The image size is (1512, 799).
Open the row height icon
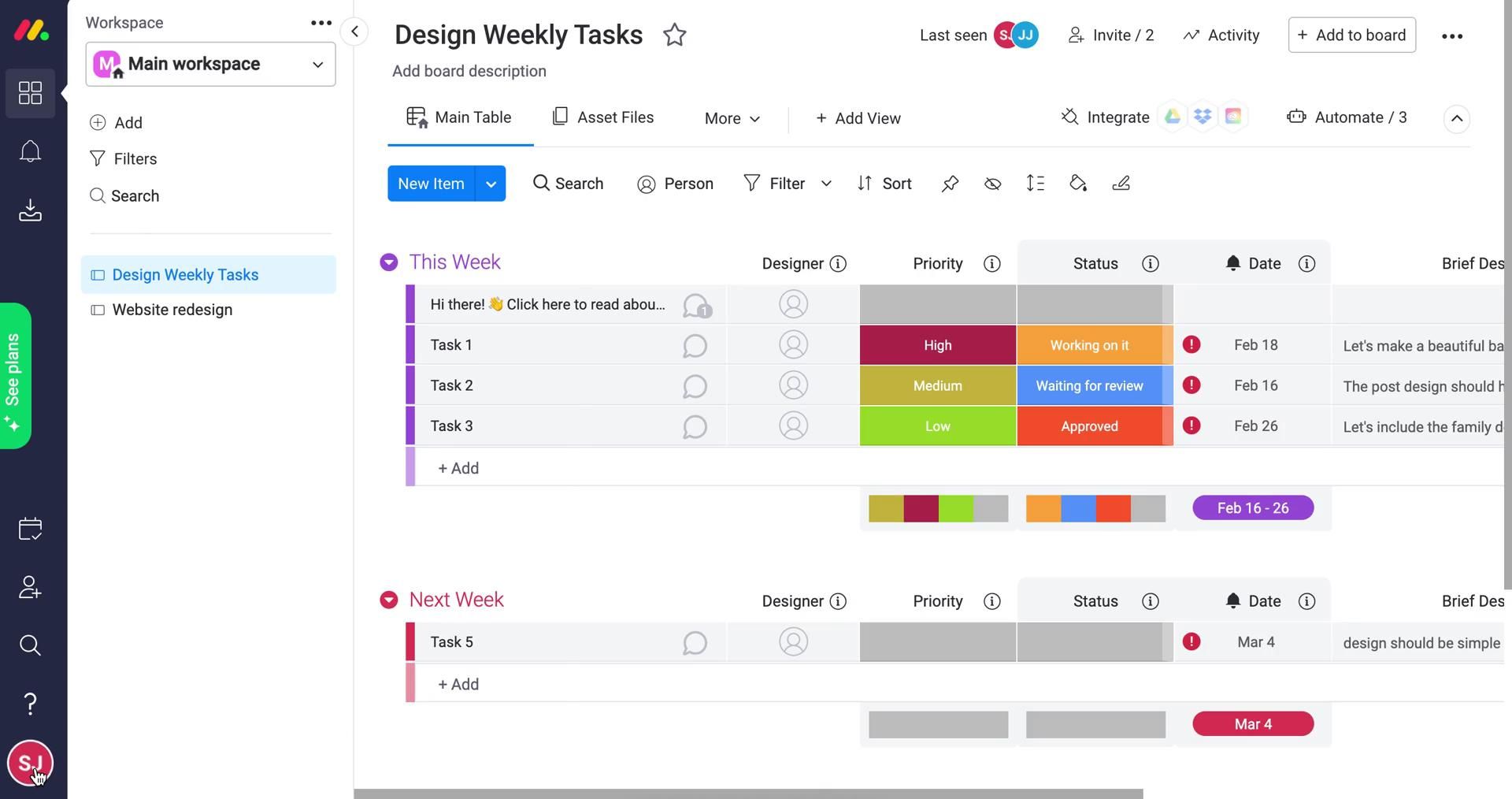(1035, 184)
